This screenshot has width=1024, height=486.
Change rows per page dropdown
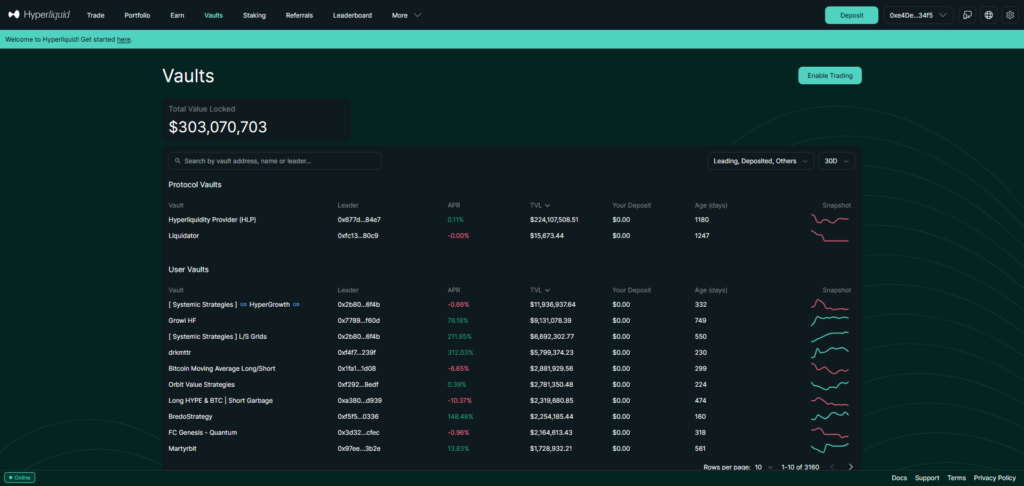tap(764, 467)
